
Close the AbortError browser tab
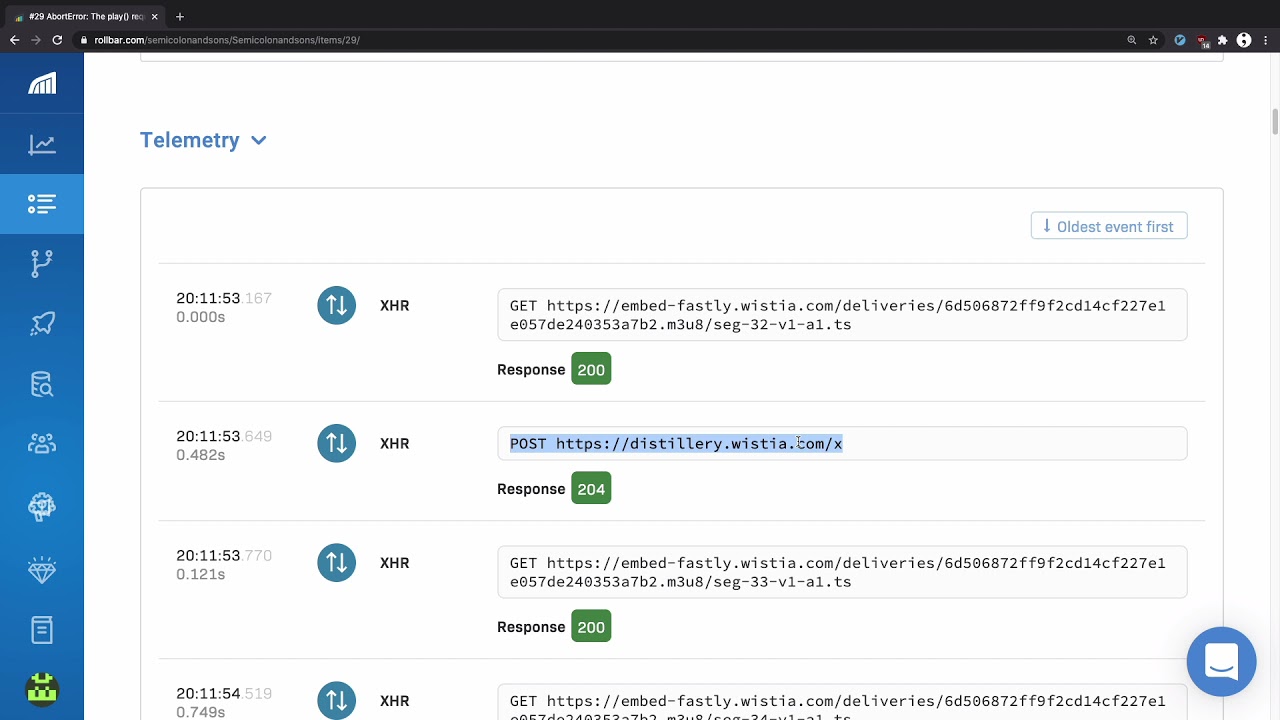[155, 16]
